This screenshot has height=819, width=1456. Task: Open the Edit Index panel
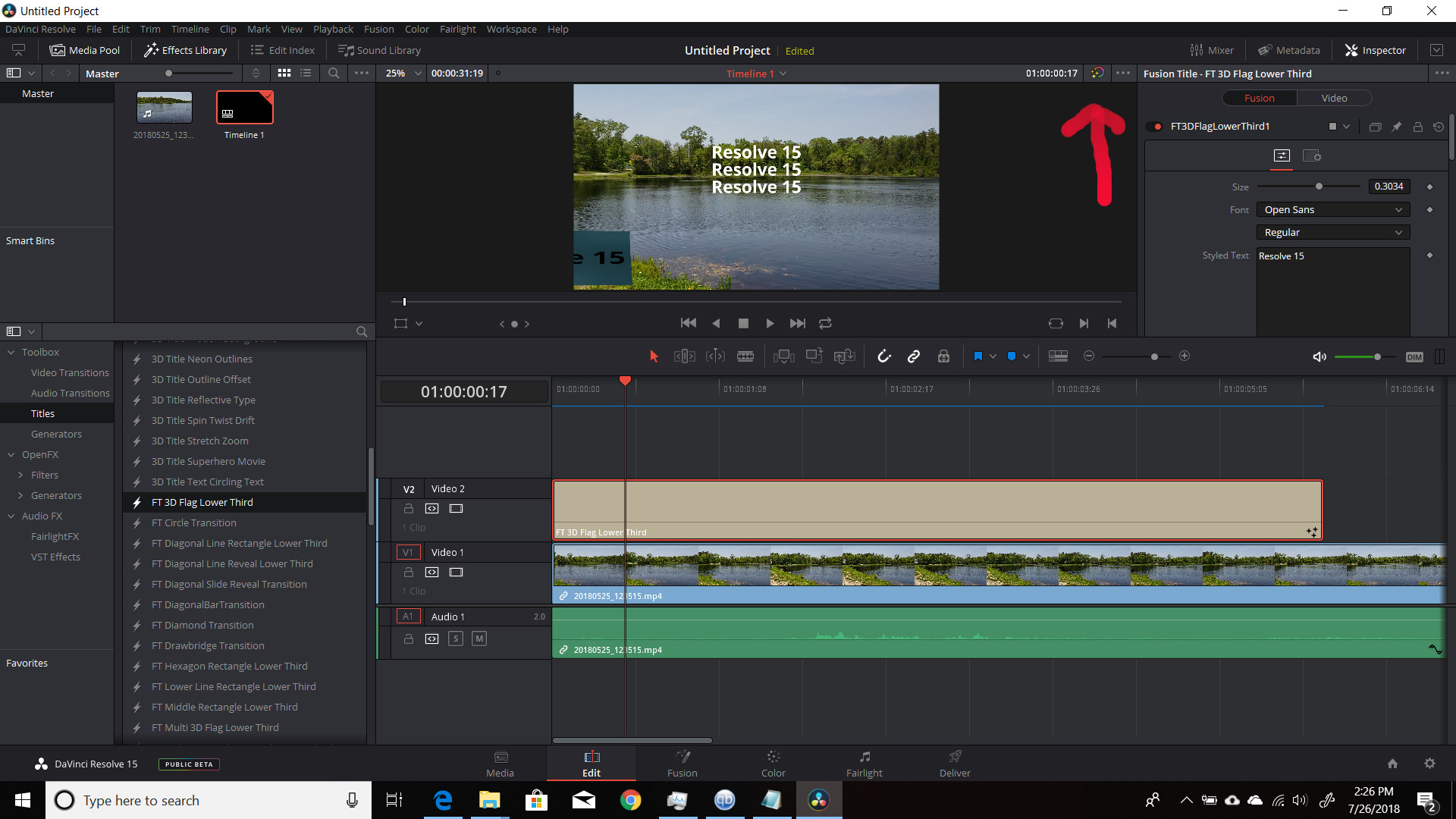click(283, 50)
